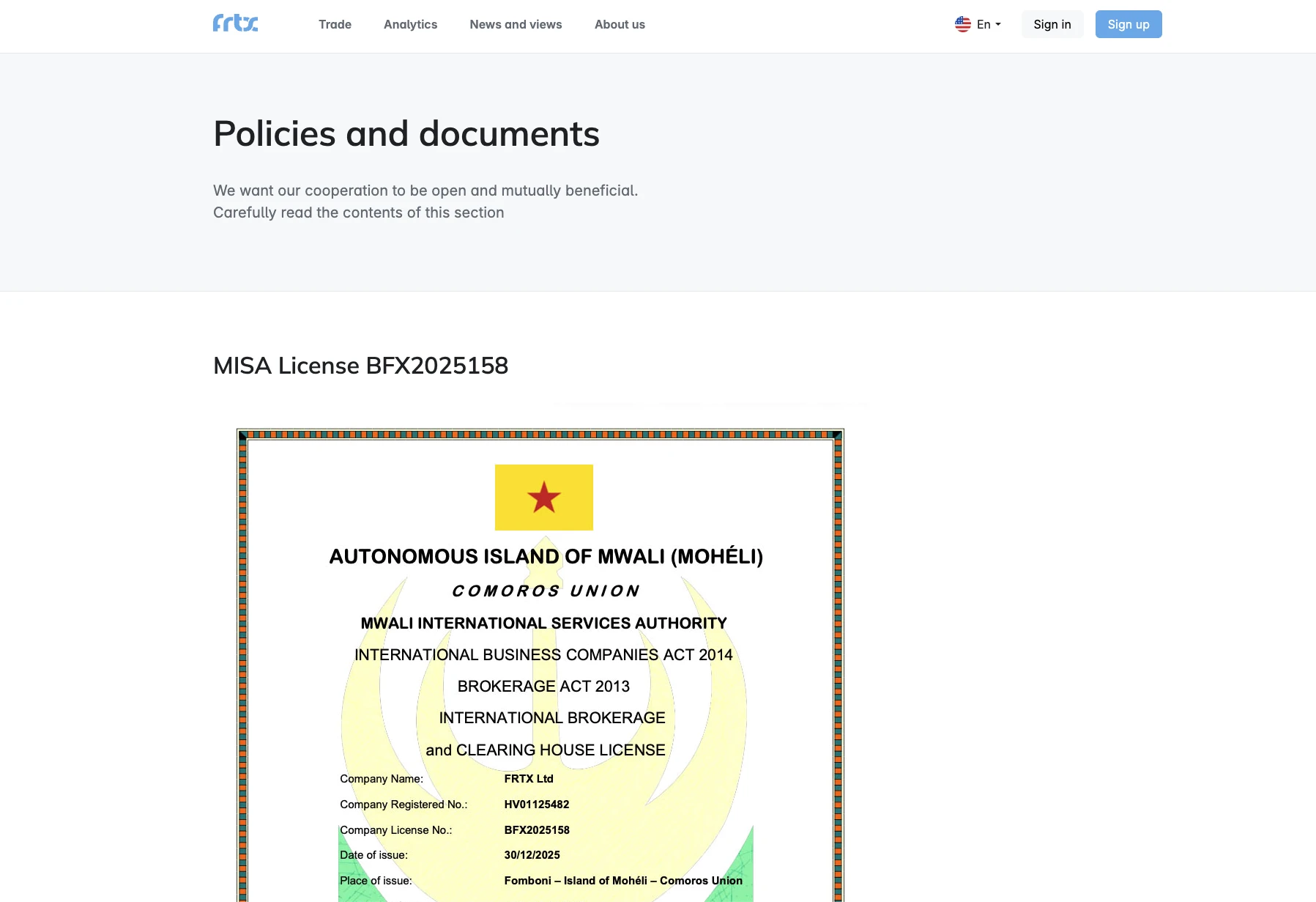Viewport: 1316px width, 902px height.
Task: Click the MISA License BFX2025158 heading
Action: click(360, 366)
